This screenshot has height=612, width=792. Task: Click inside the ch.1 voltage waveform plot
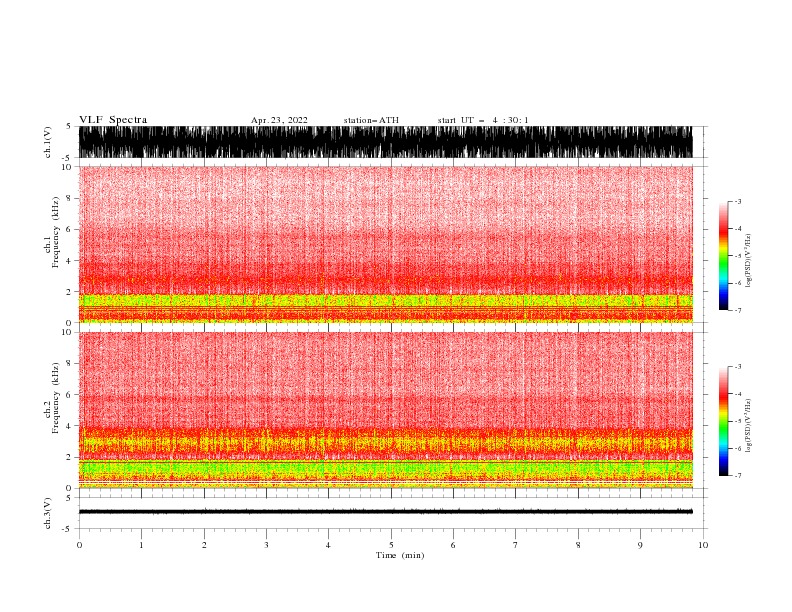[x=386, y=142]
